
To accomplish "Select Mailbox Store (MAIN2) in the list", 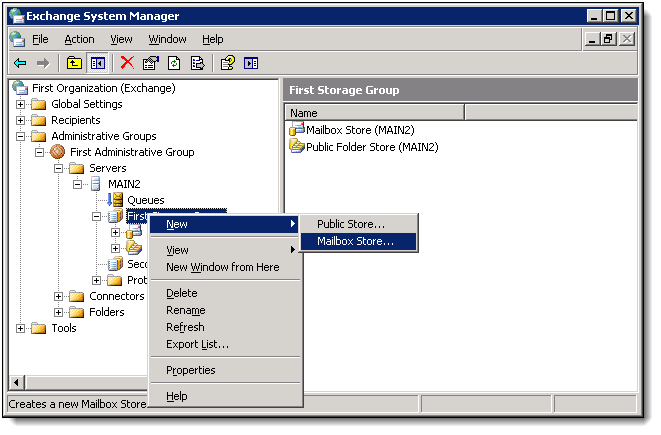I will [360, 130].
